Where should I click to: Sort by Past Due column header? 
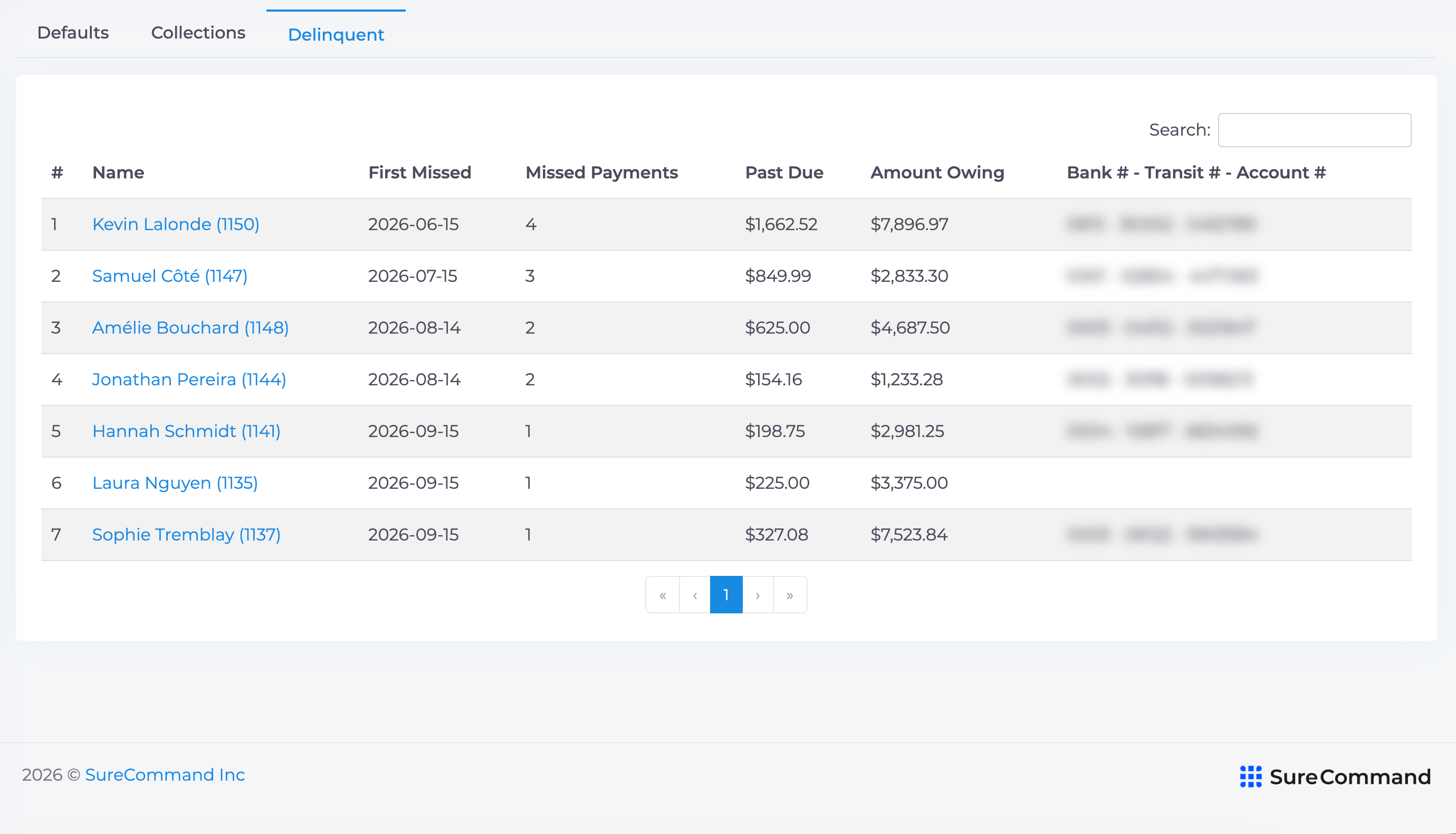(x=784, y=173)
